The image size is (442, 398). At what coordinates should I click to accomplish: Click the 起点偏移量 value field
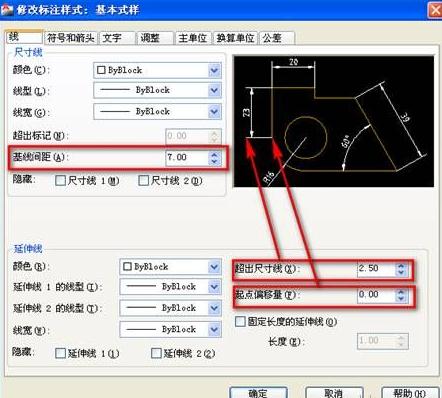(376, 295)
